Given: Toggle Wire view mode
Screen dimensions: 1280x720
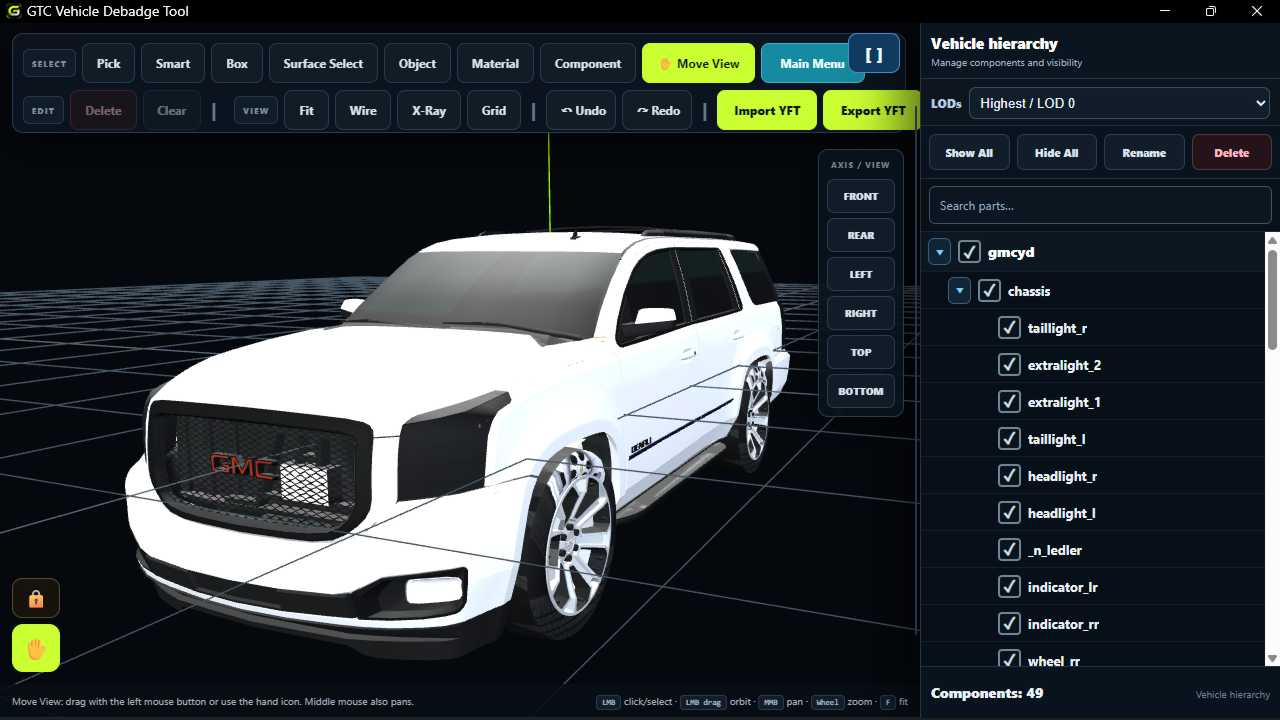Looking at the screenshot, I should [363, 110].
